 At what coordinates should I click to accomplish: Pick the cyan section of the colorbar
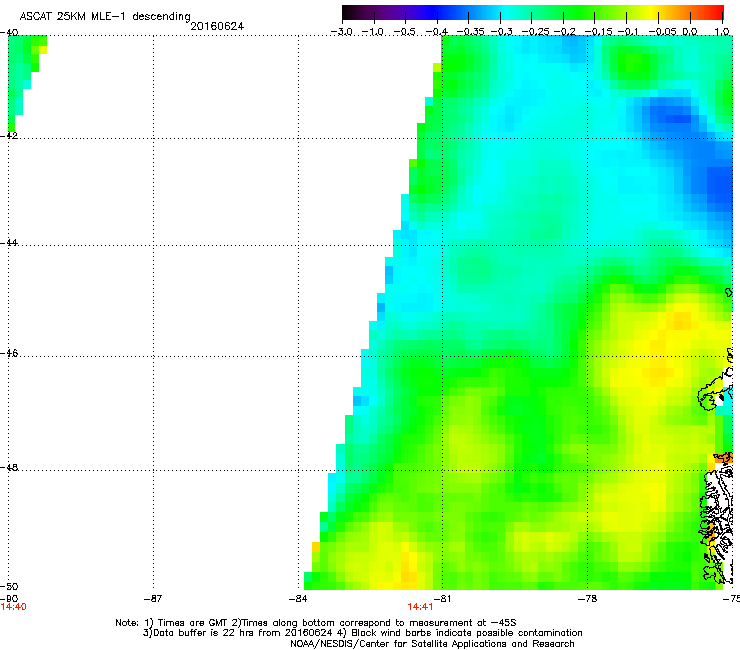pyautogui.click(x=505, y=13)
